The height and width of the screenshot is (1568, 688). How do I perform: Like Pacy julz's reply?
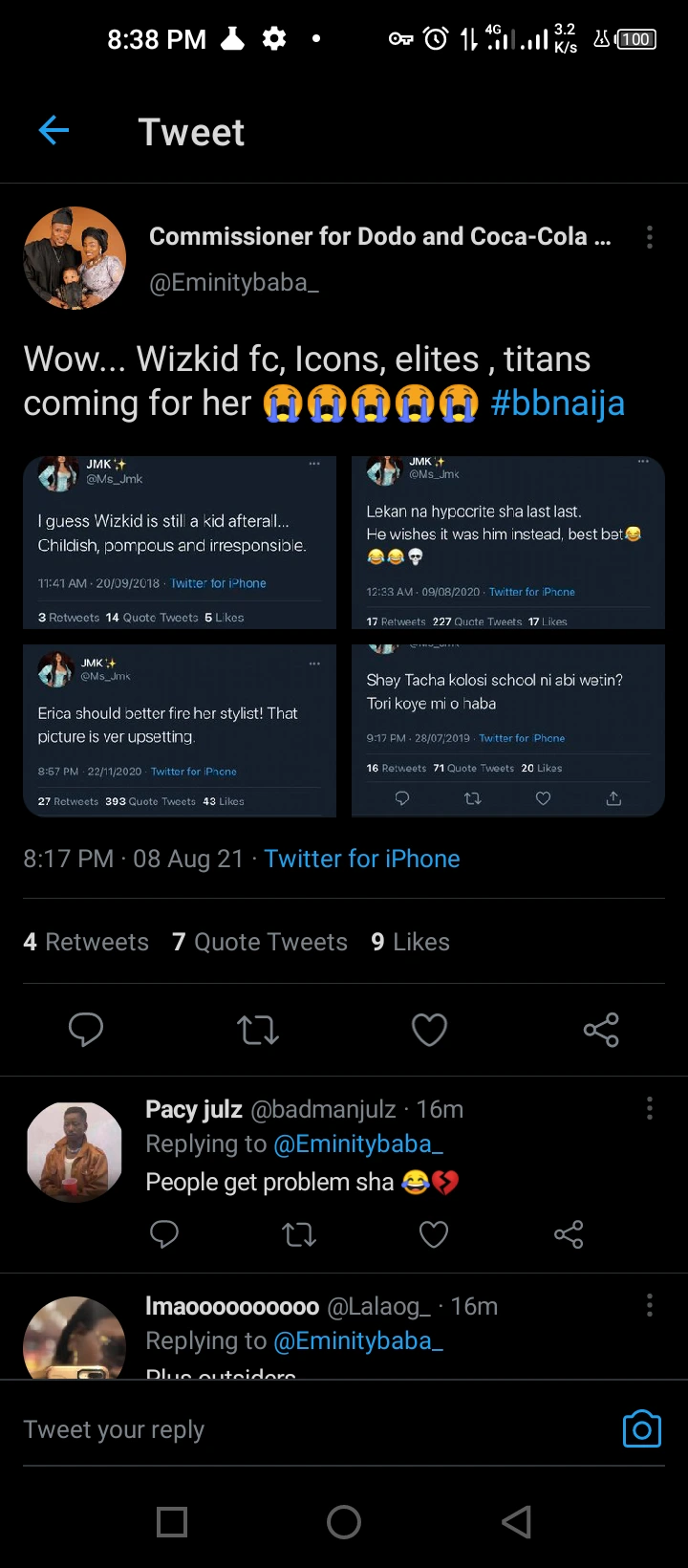point(434,1234)
